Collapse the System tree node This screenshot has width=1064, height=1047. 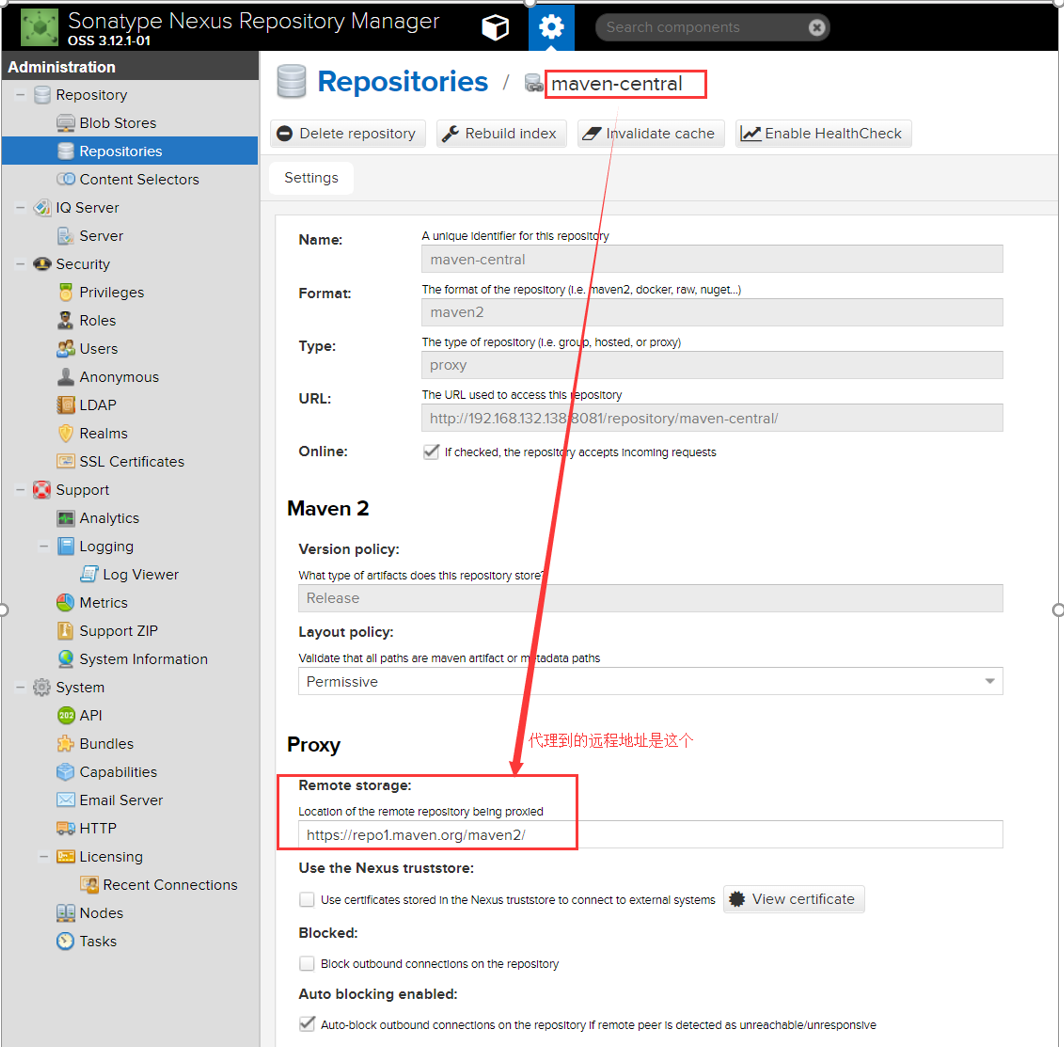[20, 687]
